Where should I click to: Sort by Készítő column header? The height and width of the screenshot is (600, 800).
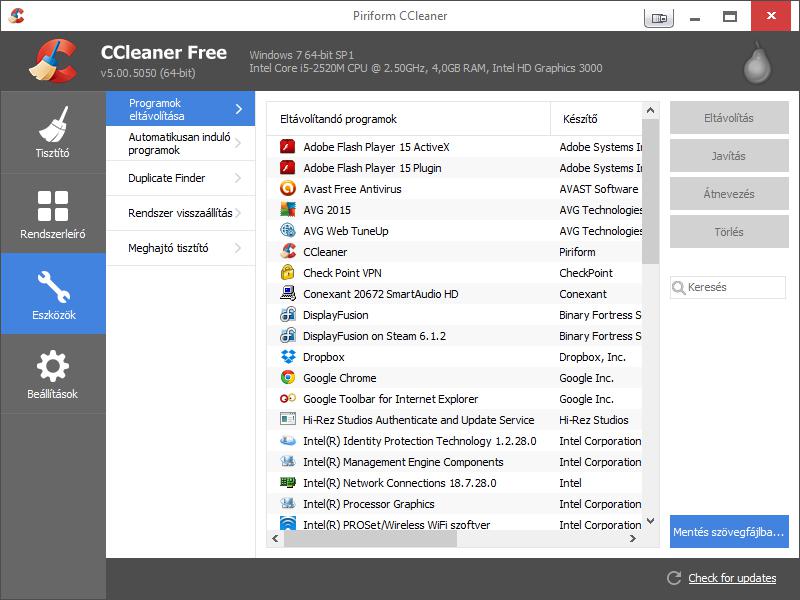point(596,119)
